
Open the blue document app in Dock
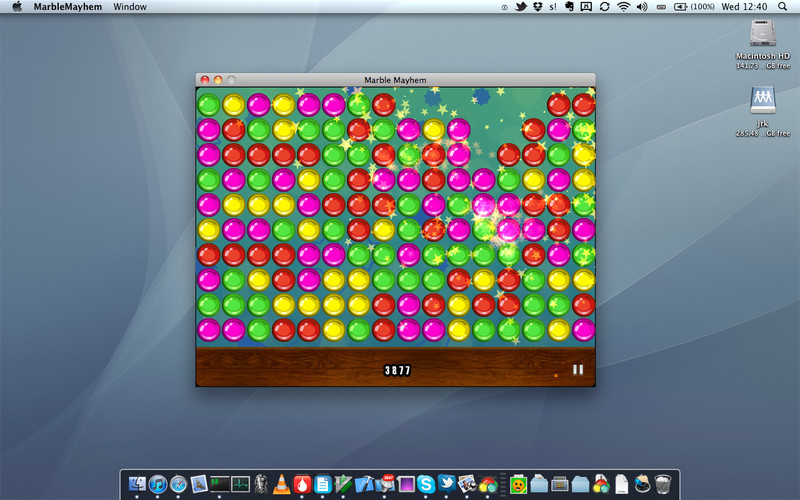pyautogui.click(x=322, y=484)
